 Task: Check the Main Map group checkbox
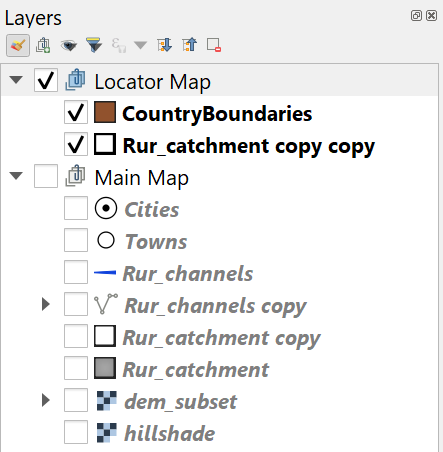(46, 176)
